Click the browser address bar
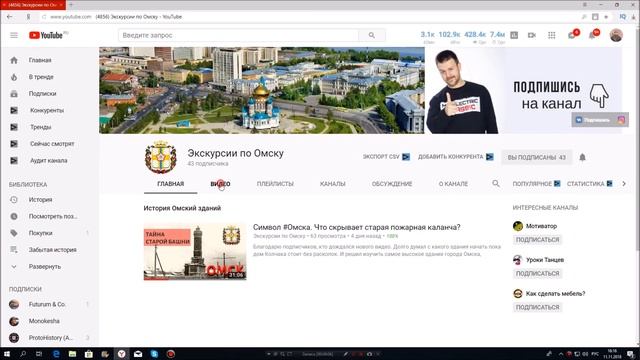The image size is (640, 360). [310, 17]
